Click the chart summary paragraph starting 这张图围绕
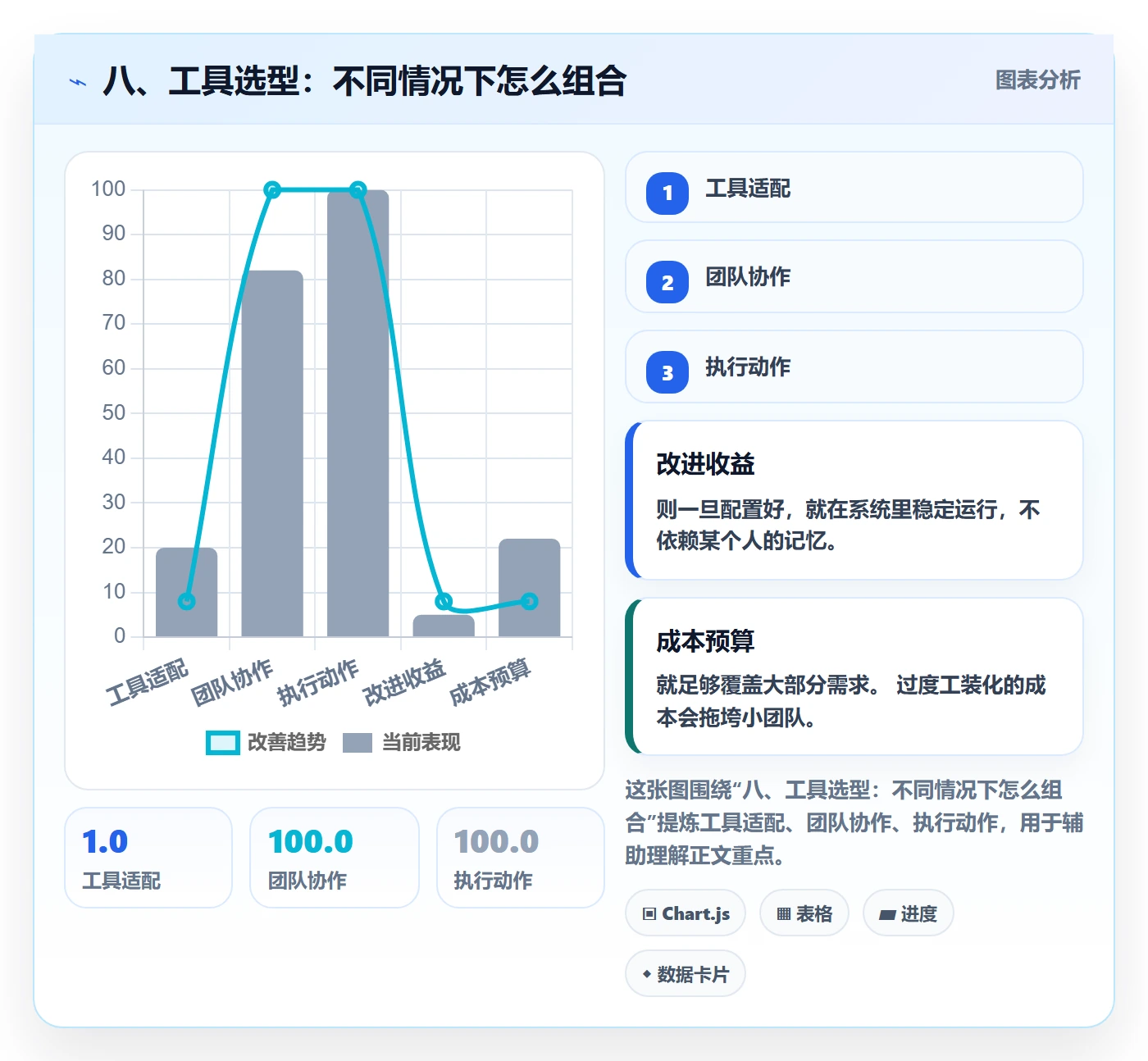The height and width of the screenshot is (1061, 1148). (854, 822)
